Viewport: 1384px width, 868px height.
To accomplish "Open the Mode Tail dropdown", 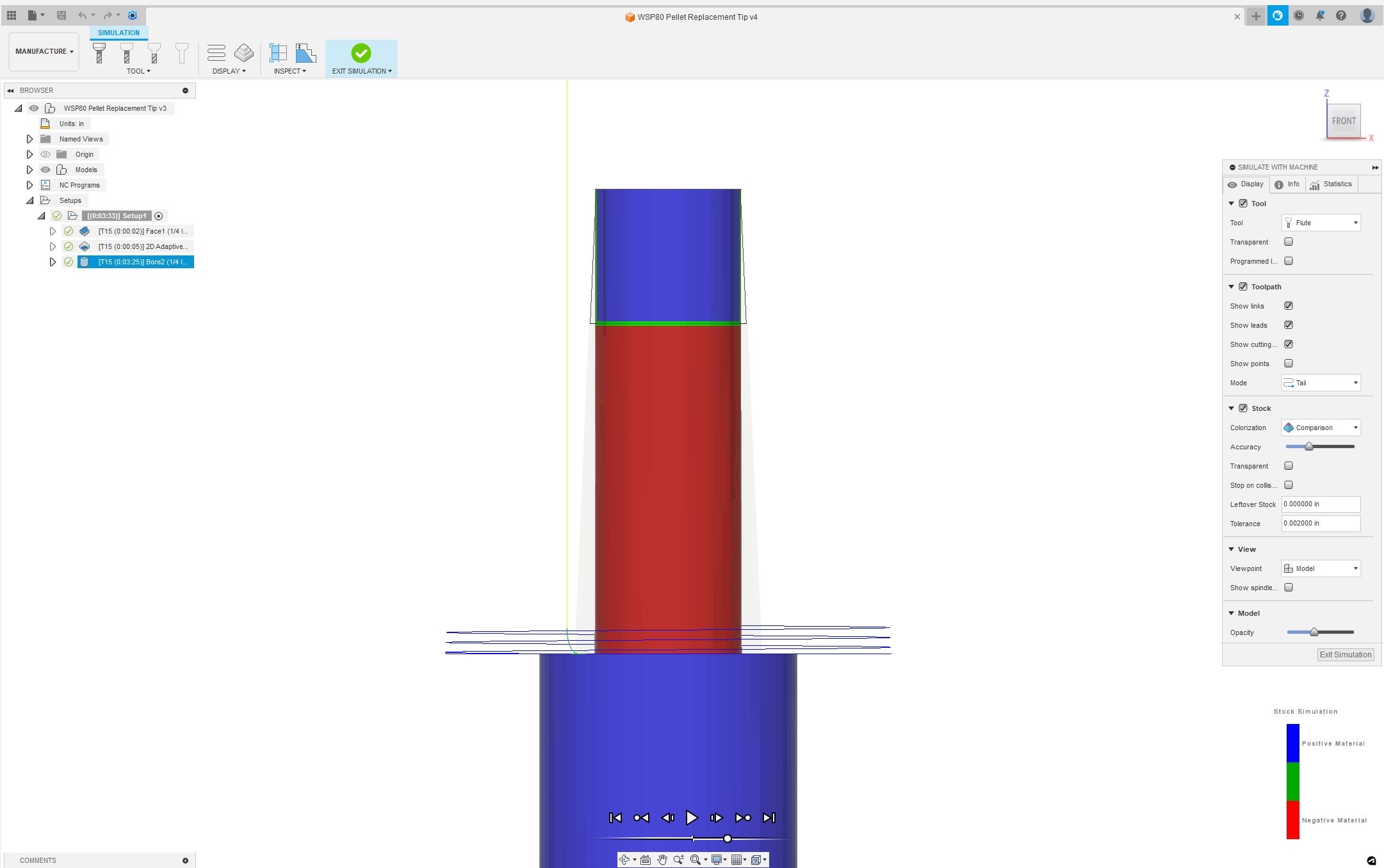I will point(1321,383).
